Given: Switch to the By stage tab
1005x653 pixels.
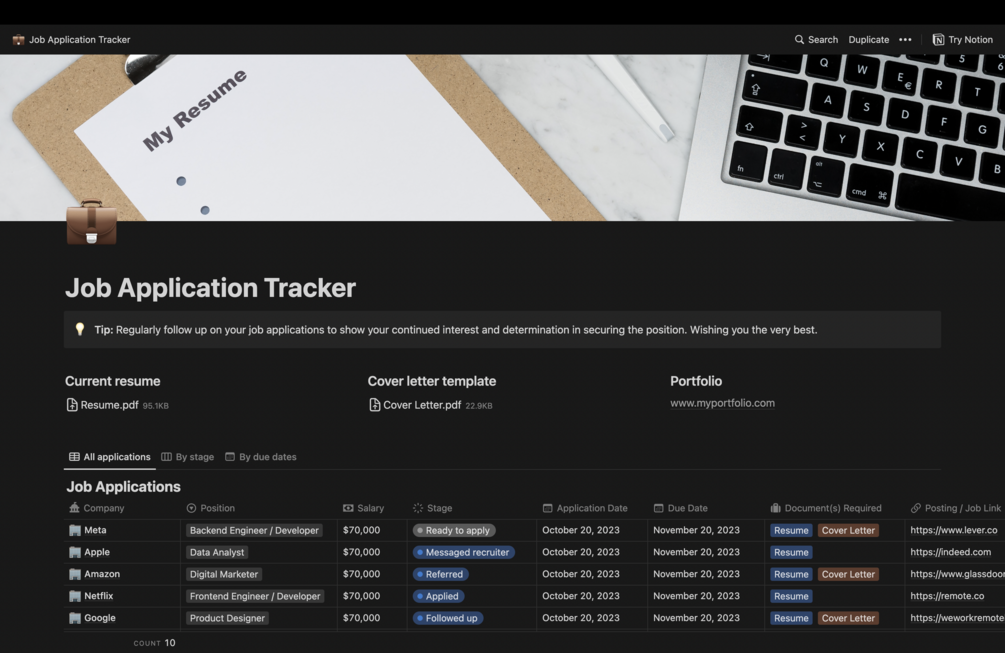Looking at the screenshot, I should (187, 457).
